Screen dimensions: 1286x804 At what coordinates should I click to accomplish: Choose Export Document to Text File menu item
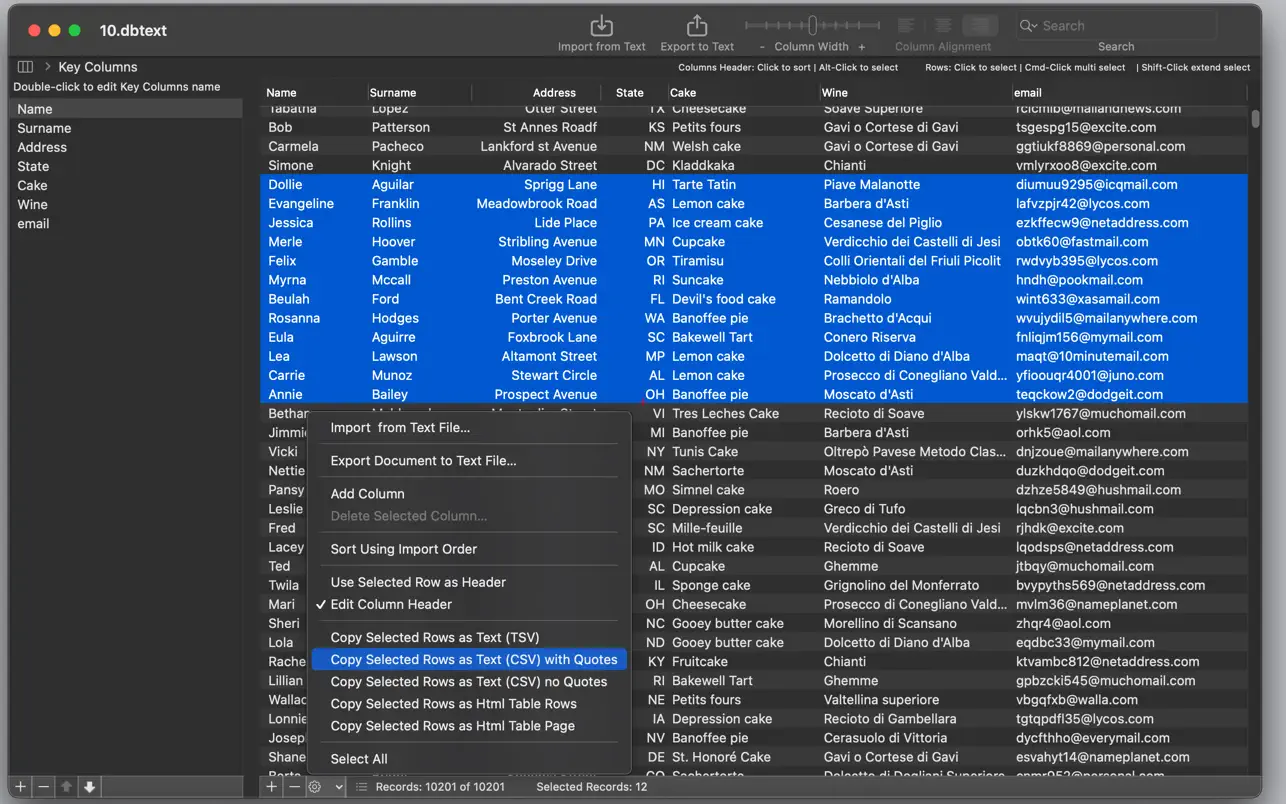(x=423, y=461)
